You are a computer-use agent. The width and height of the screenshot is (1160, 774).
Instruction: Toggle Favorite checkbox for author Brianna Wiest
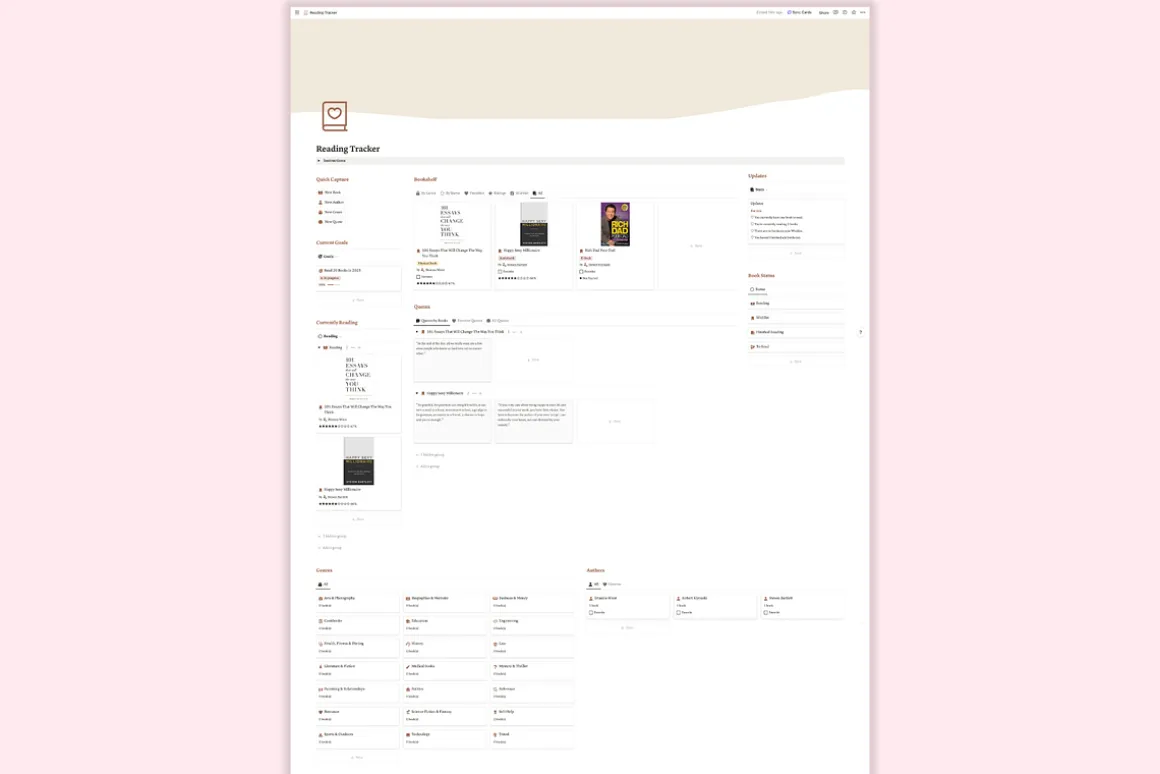tap(591, 613)
